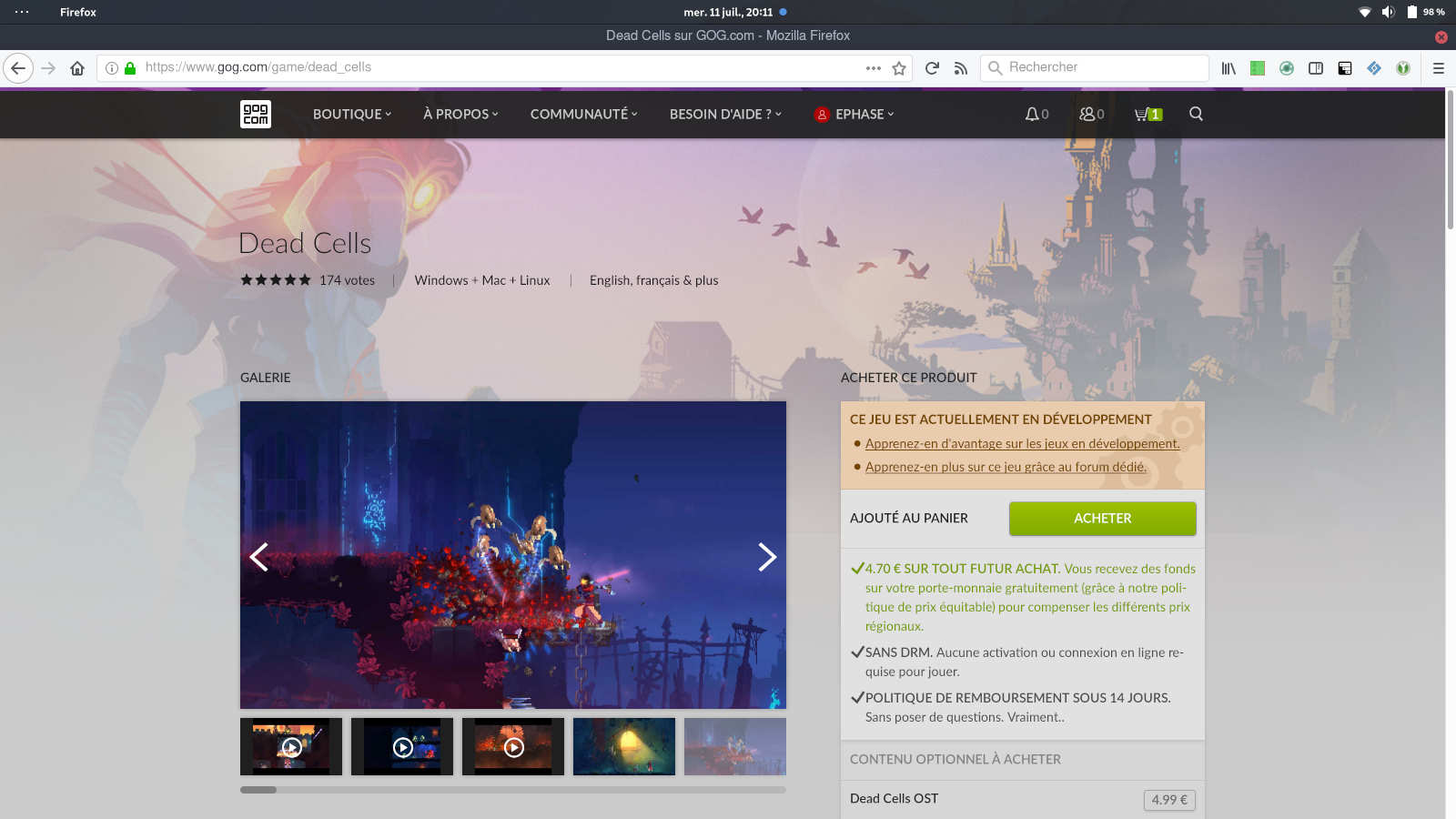Open the friends icon in navbar
Screen dimensions: 1456x819
pyautogui.click(x=1090, y=114)
